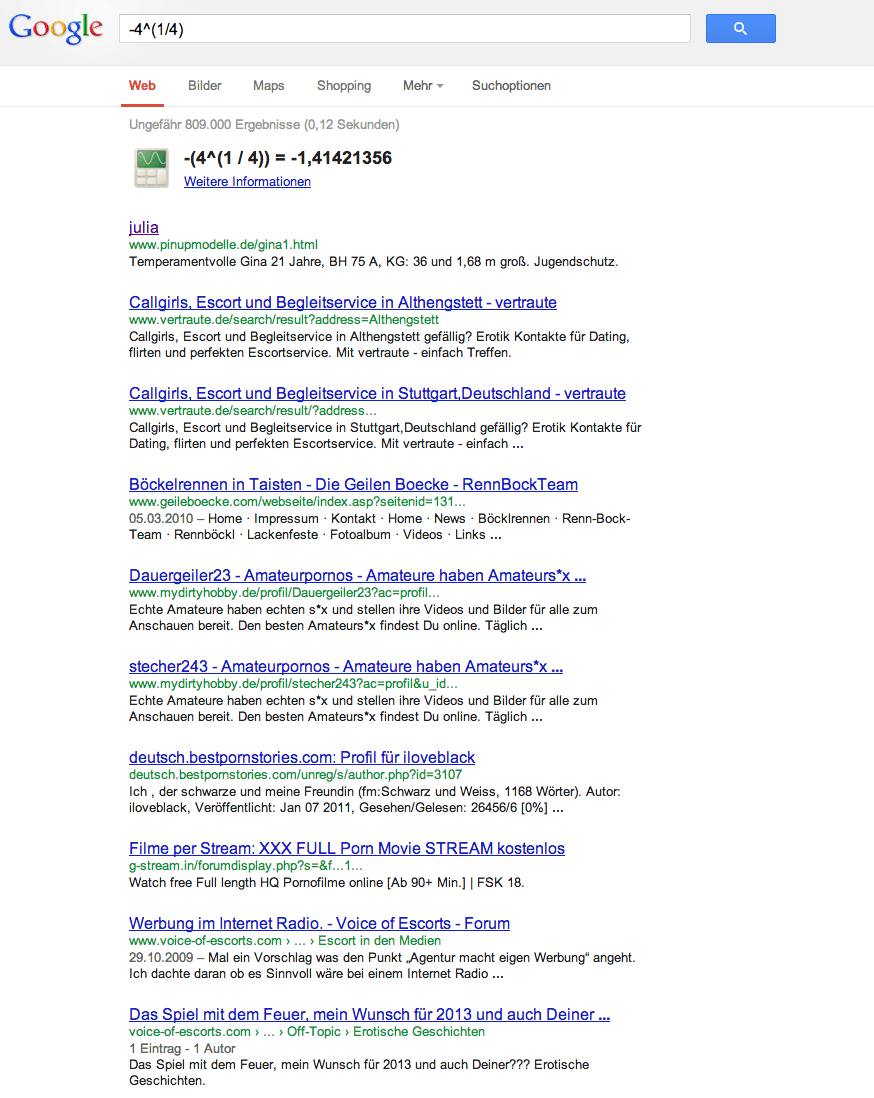The image size is (874, 1098).
Task: Click the green calculator icon
Action: pyautogui.click(x=151, y=167)
